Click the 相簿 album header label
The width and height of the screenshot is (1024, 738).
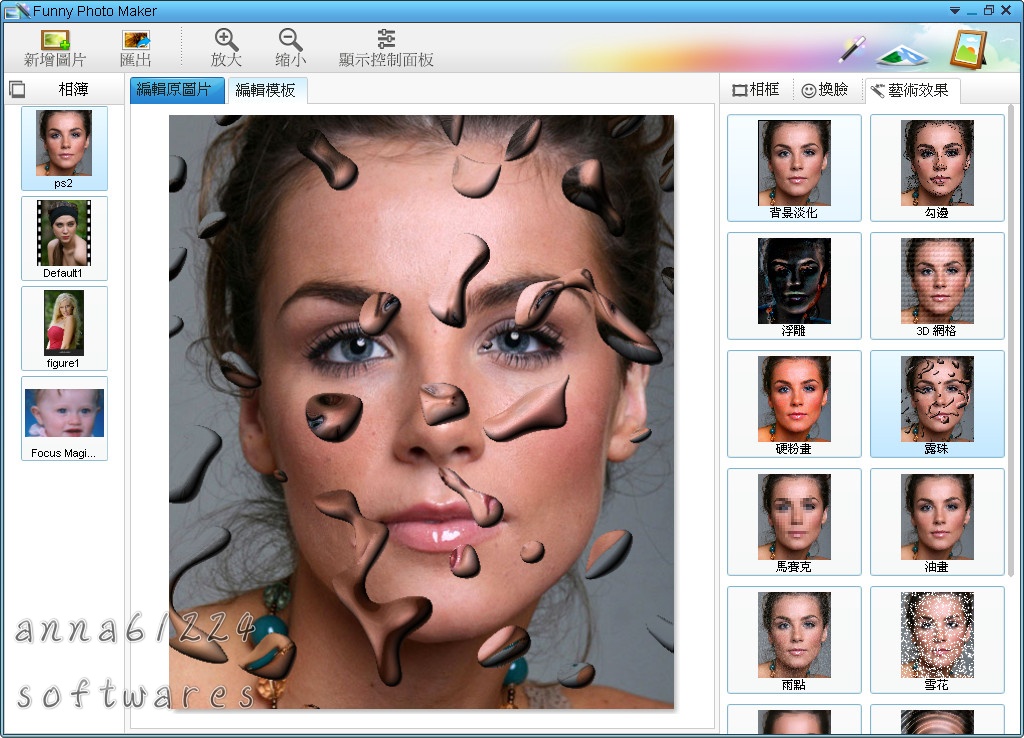[73, 89]
